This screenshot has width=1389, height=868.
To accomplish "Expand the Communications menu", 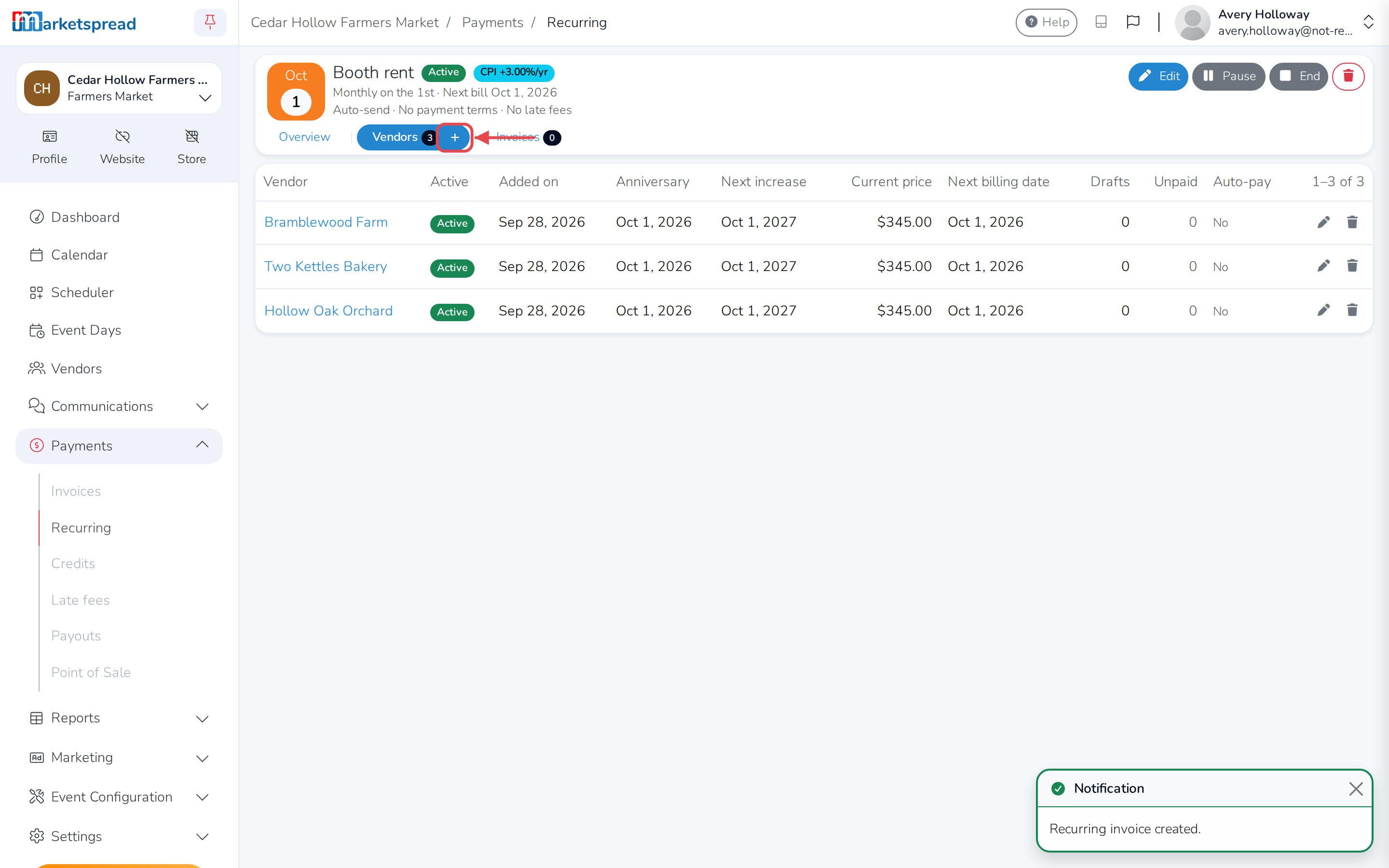I will [119, 407].
